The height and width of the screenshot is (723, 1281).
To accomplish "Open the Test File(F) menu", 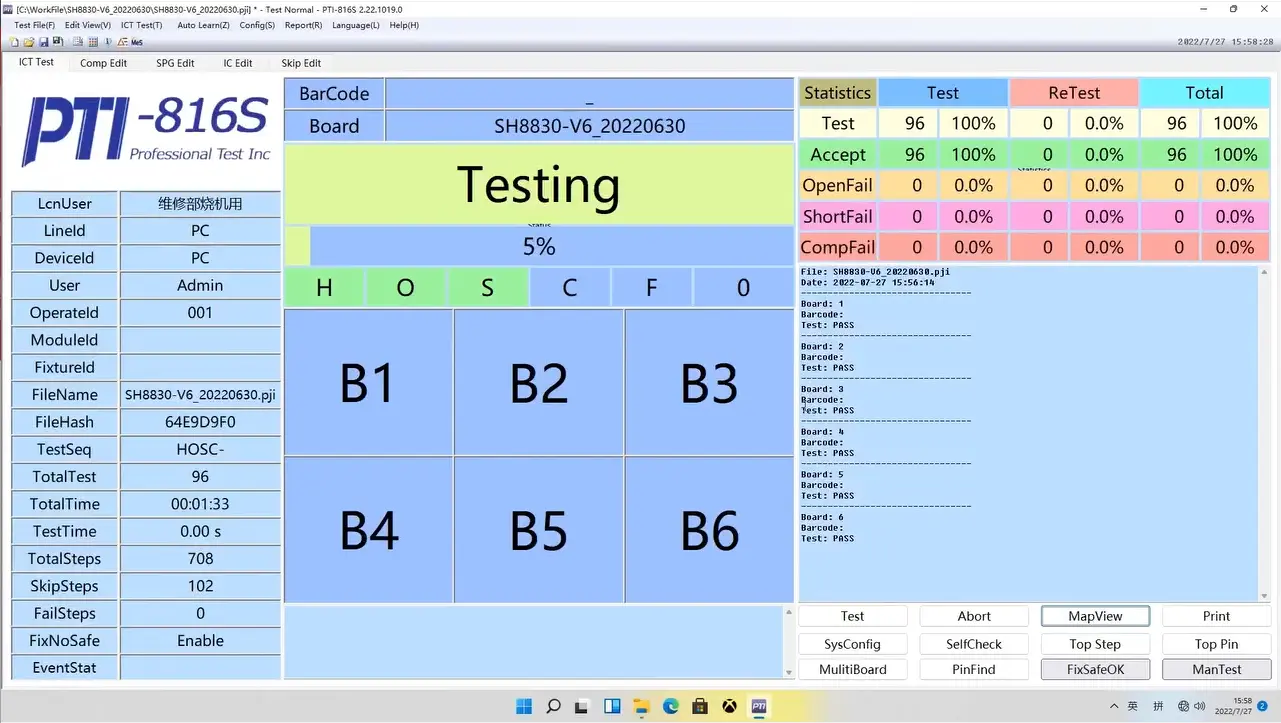I will point(34,25).
